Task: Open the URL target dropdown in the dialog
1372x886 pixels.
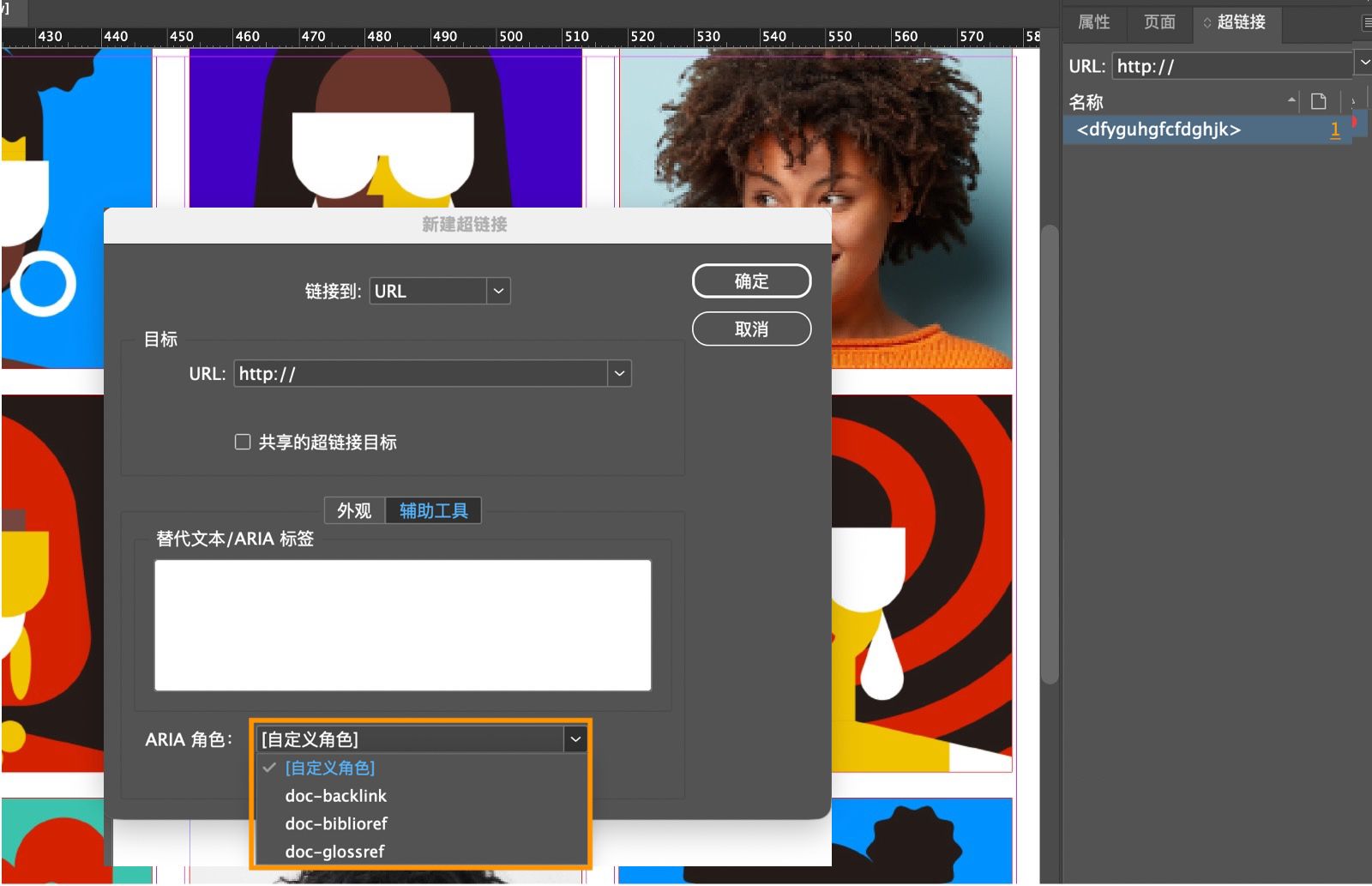Action: tap(619, 373)
